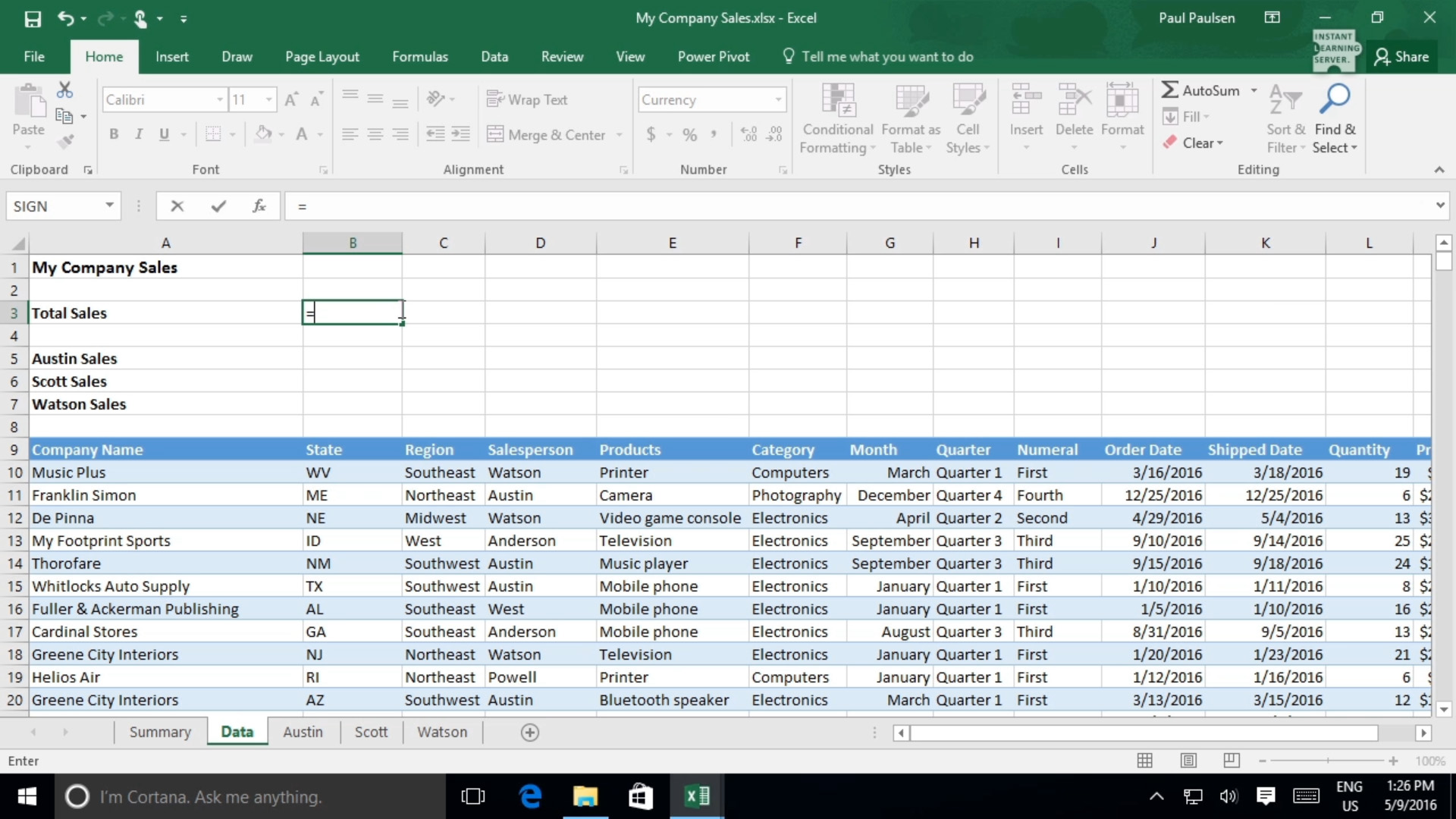The image size is (1456, 819).
Task: Open the File tab
Action: tap(34, 57)
